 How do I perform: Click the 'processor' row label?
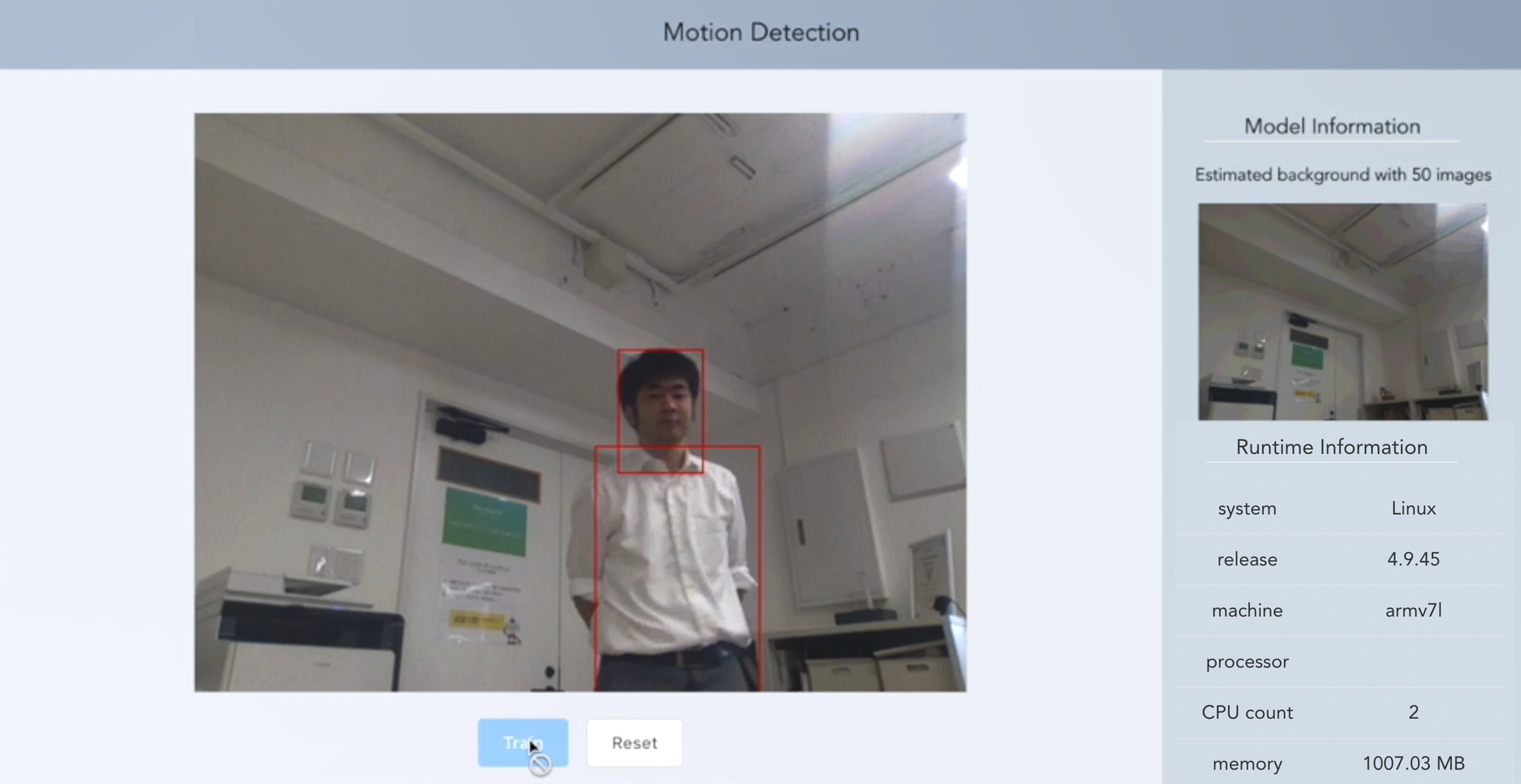click(x=1247, y=662)
